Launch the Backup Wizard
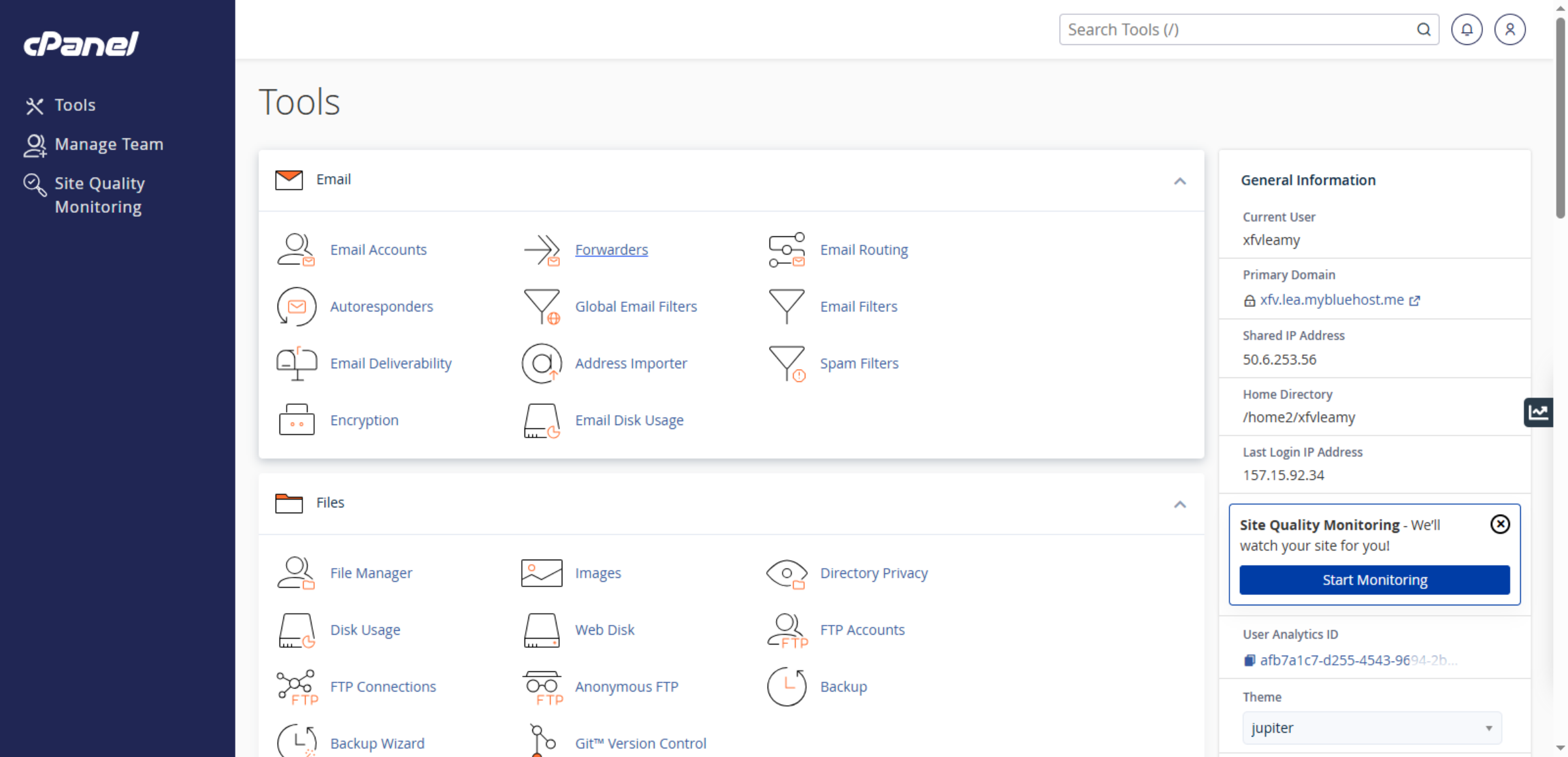This screenshot has height=757, width=1568. (x=377, y=743)
